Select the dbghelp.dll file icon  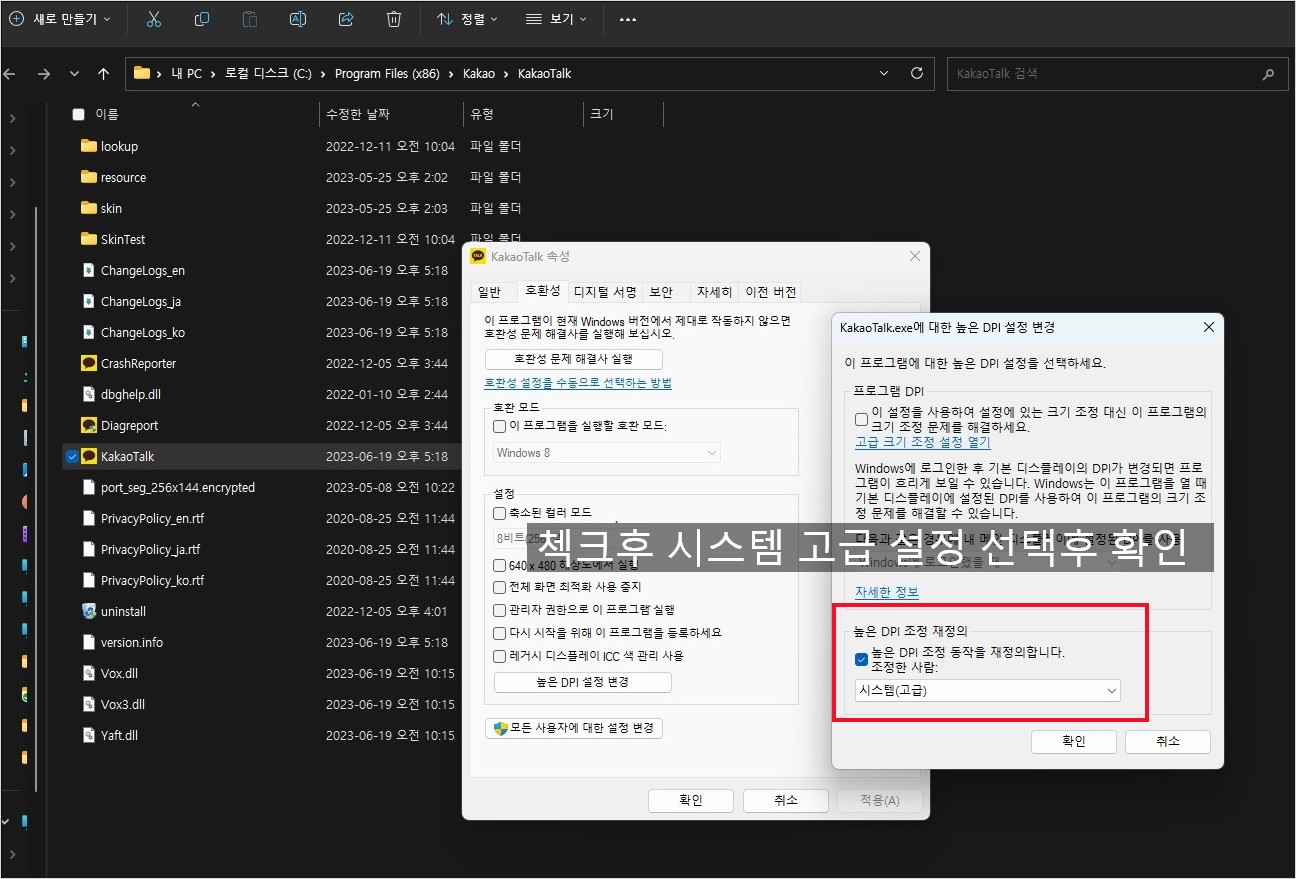[x=88, y=394]
